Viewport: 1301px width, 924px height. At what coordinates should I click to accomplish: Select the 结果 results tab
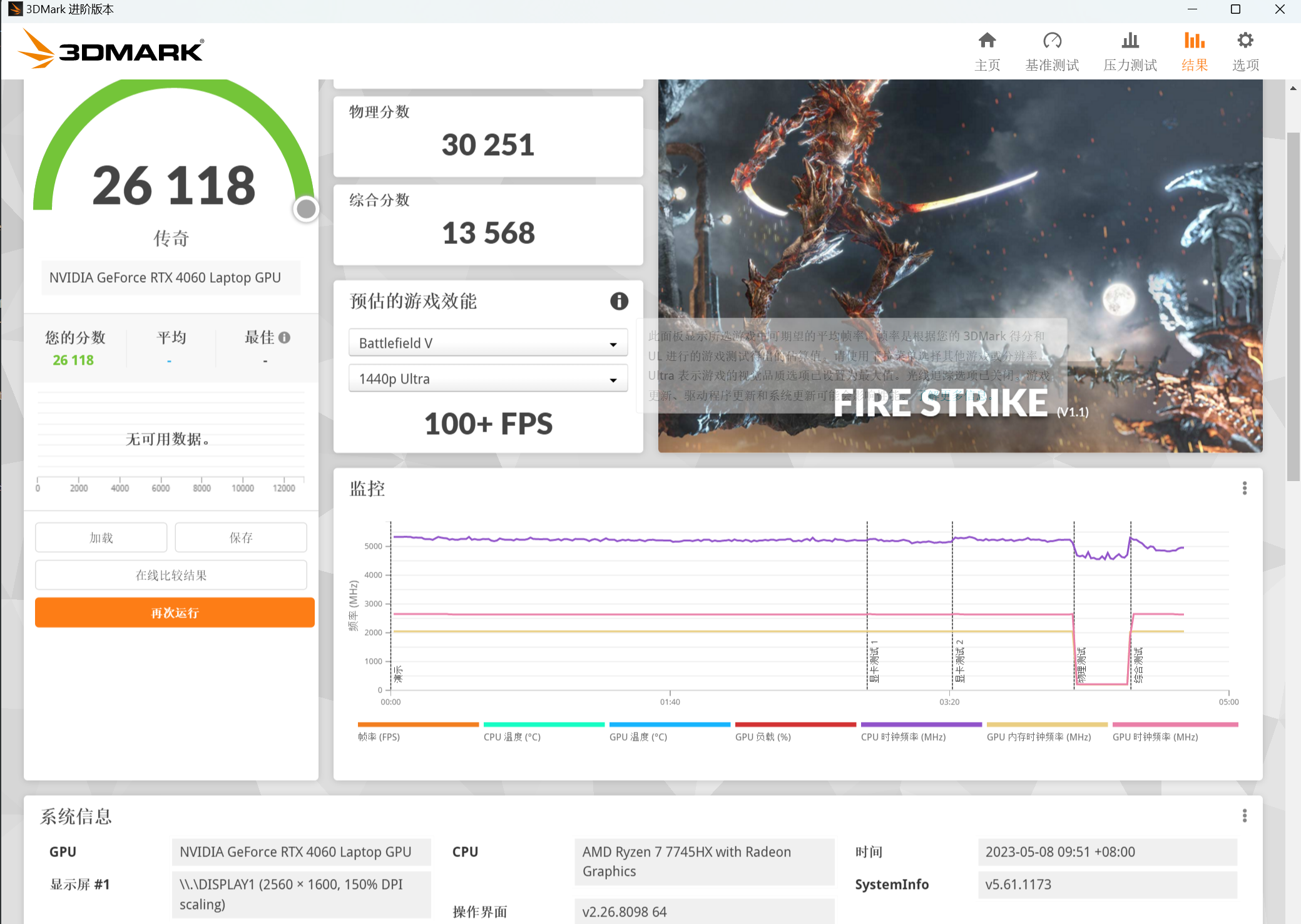[1194, 52]
